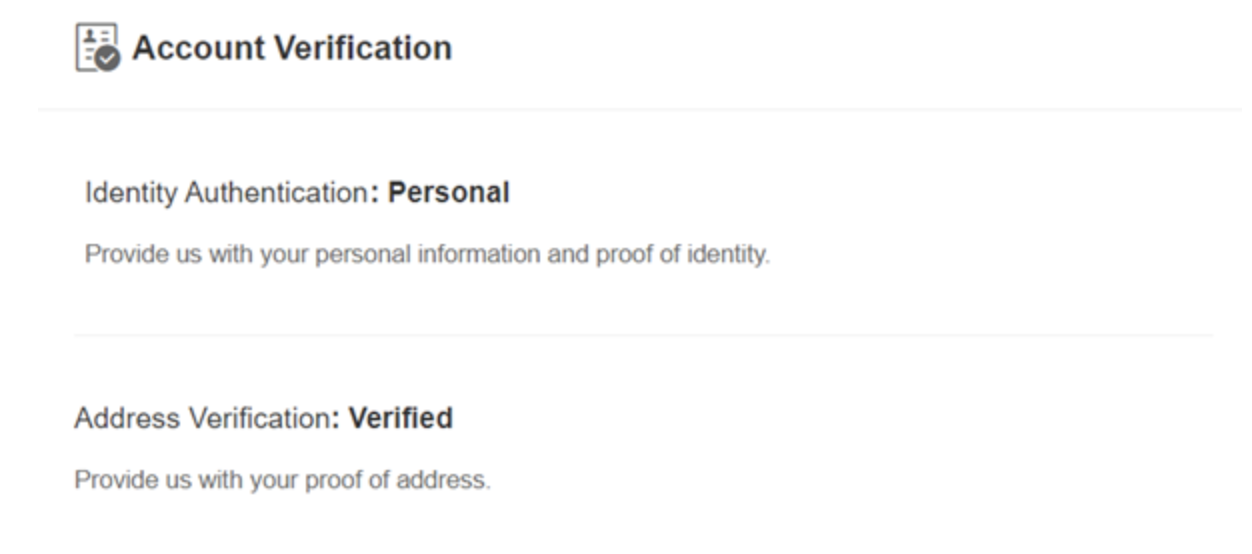Click the proof of address description sentence
This screenshot has width=1252, height=554.
pos(282,480)
